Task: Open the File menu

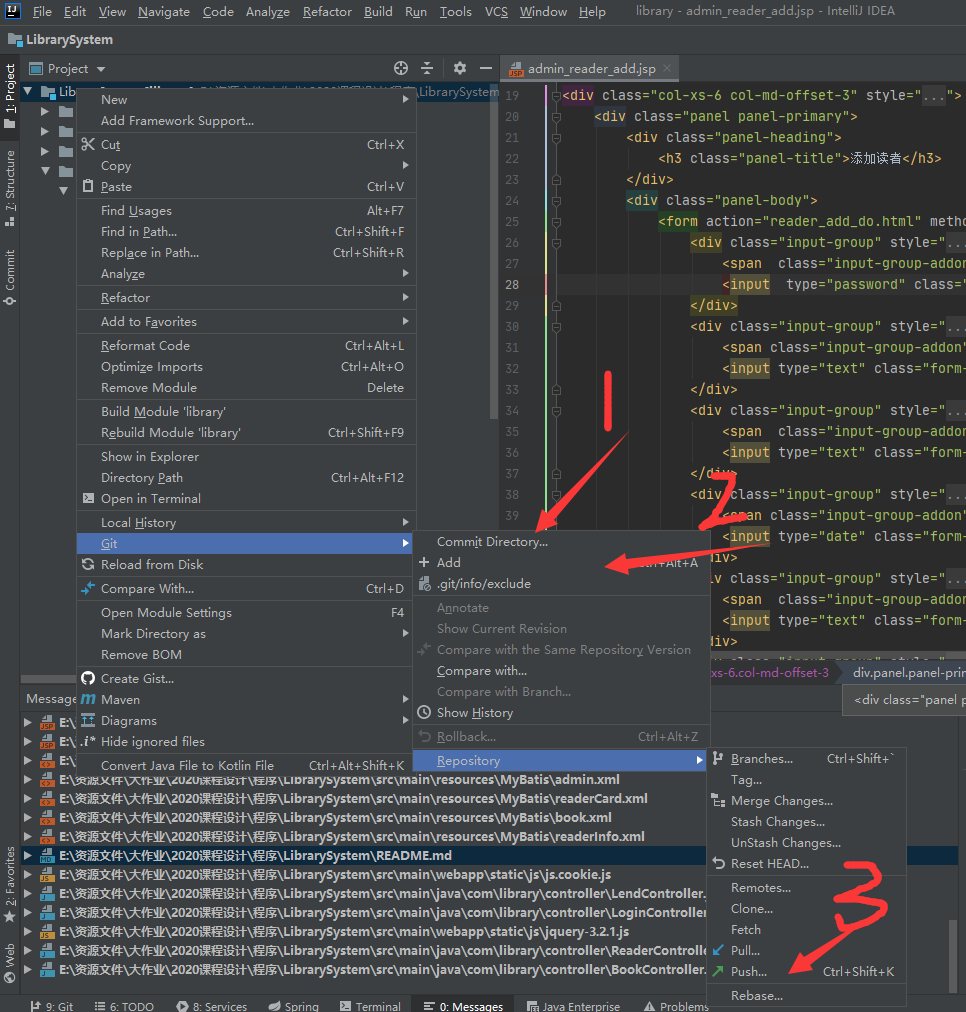Action: pos(42,12)
